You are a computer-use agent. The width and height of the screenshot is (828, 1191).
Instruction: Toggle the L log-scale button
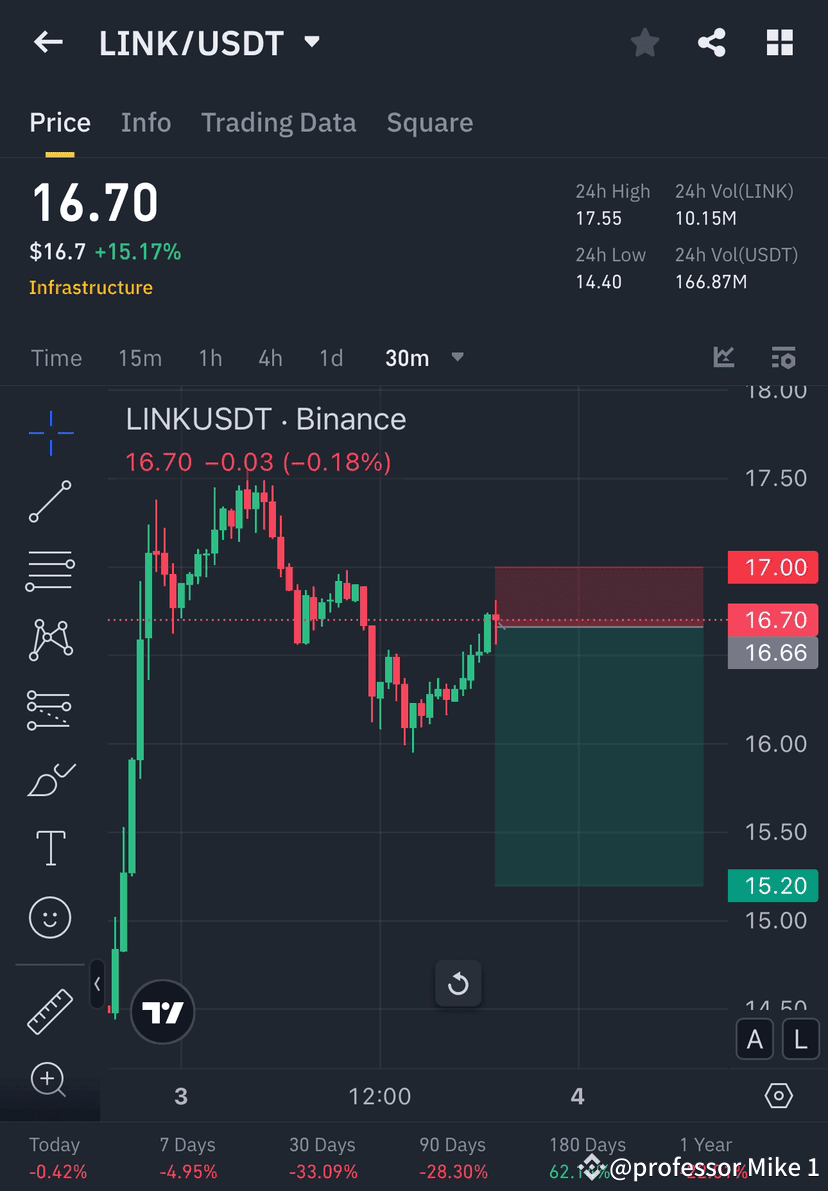click(801, 1039)
